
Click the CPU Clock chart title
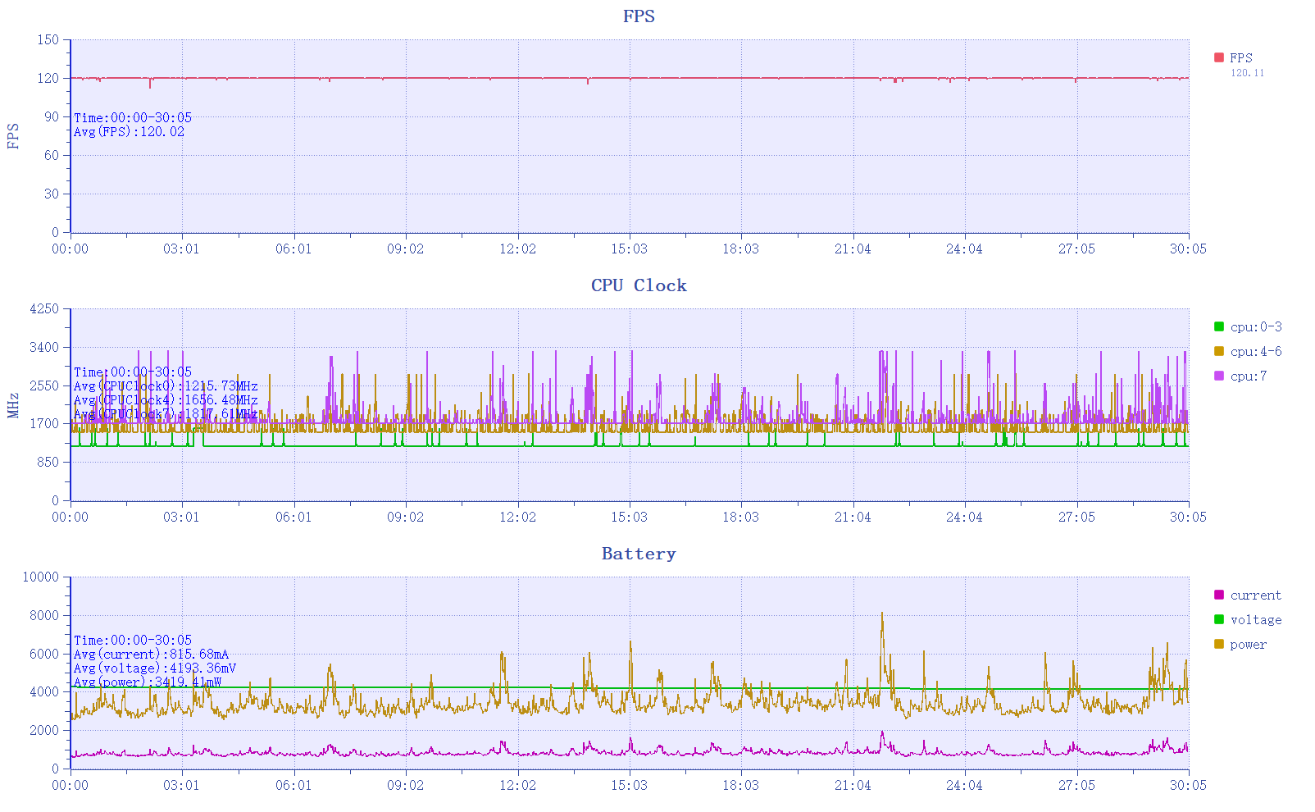(639, 285)
